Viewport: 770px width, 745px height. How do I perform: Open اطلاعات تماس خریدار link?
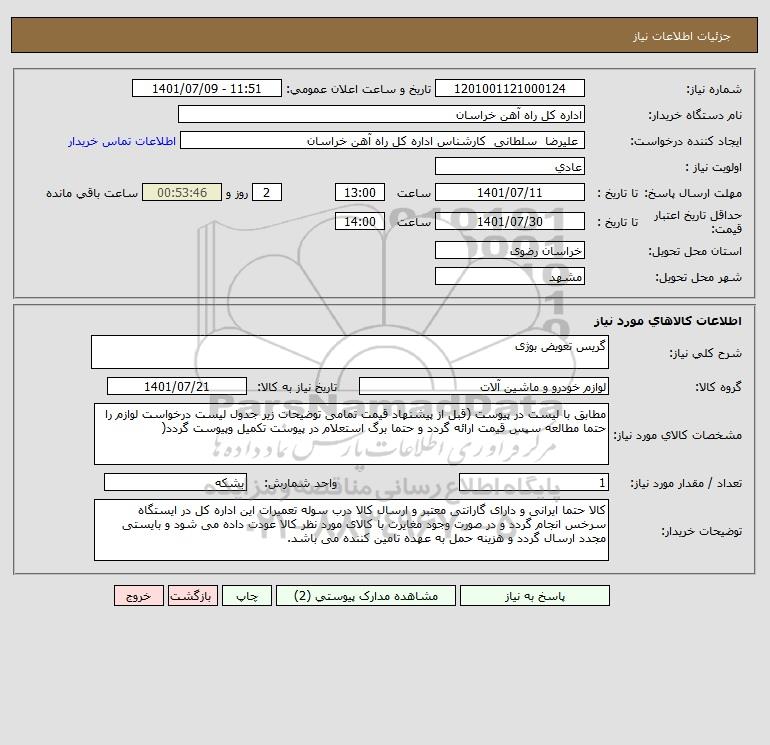[x=122, y=141]
